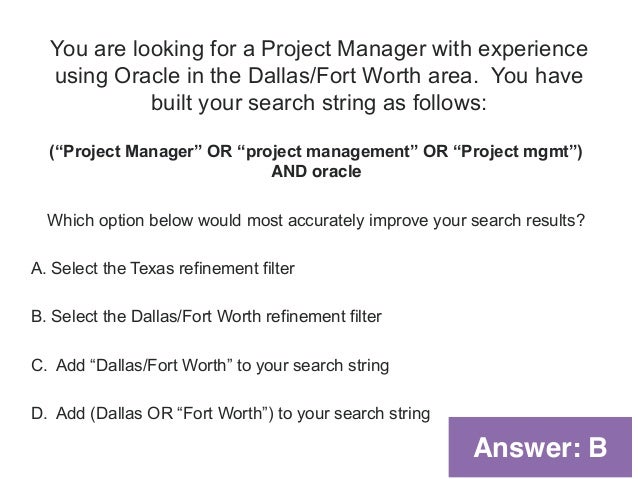Image resolution: width=638 pixels, height=479 pixels.
Task: Select option B, the Dallas/Fort Worth refinement filter
Action: pos(206,318)
